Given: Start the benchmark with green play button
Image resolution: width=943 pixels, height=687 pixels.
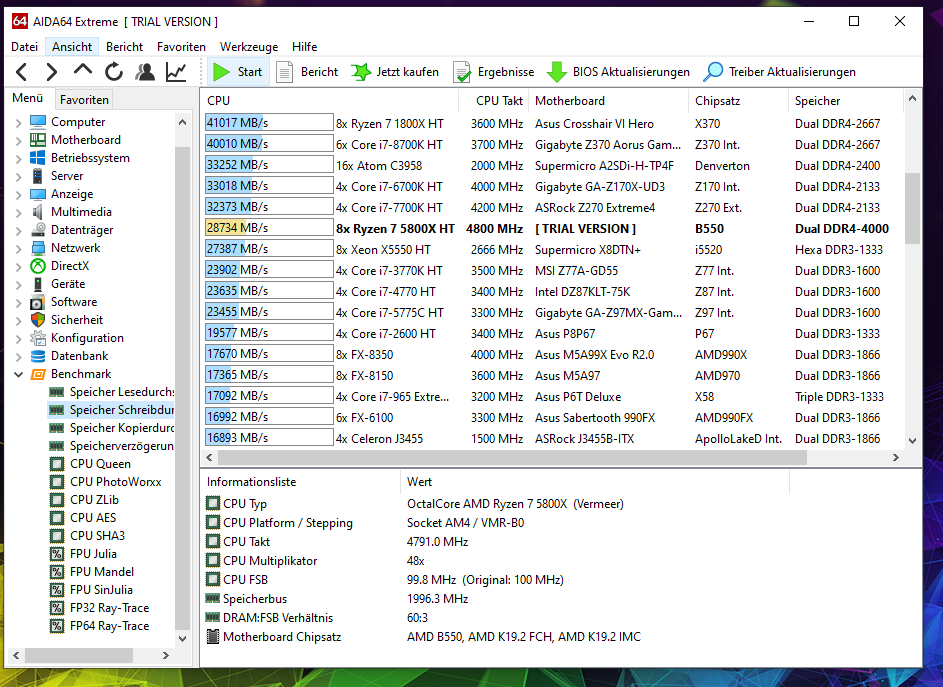Looking at the screenshot, I should [238, 72].
